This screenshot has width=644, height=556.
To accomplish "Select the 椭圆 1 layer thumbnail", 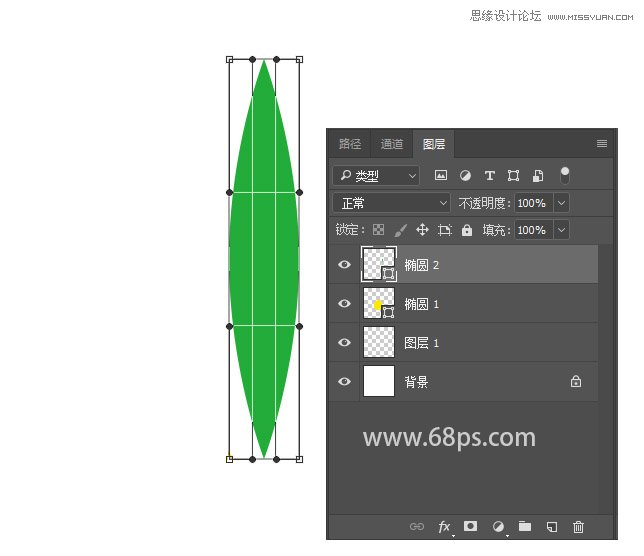I will pyautogui.click(x=379, y=303).
